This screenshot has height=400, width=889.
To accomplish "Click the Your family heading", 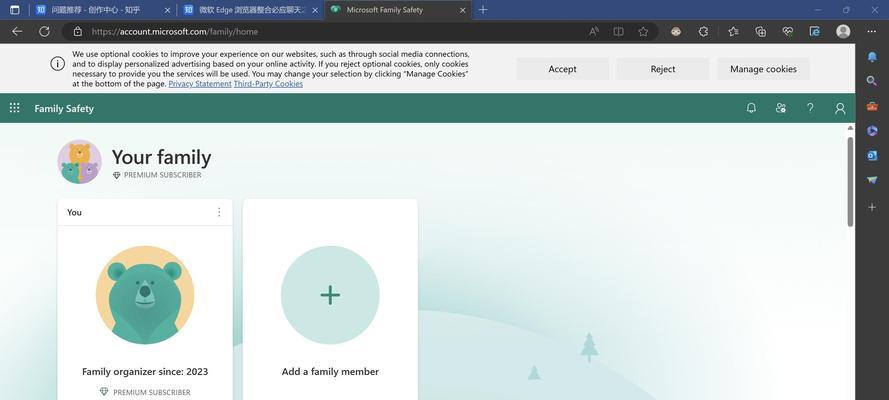I will tap(162, 157).
